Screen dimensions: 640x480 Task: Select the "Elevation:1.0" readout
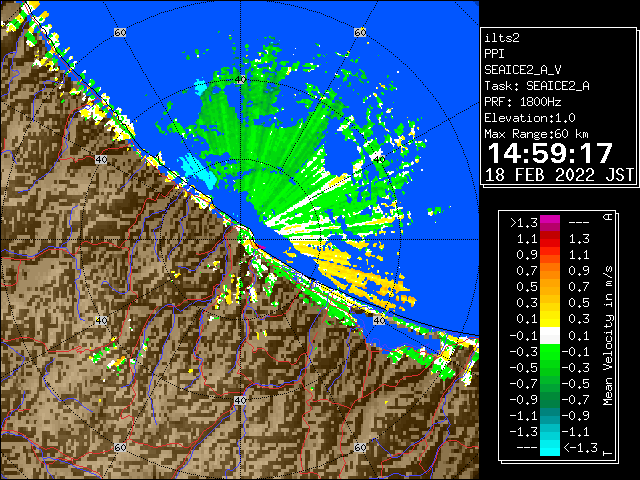coord(530,118)
